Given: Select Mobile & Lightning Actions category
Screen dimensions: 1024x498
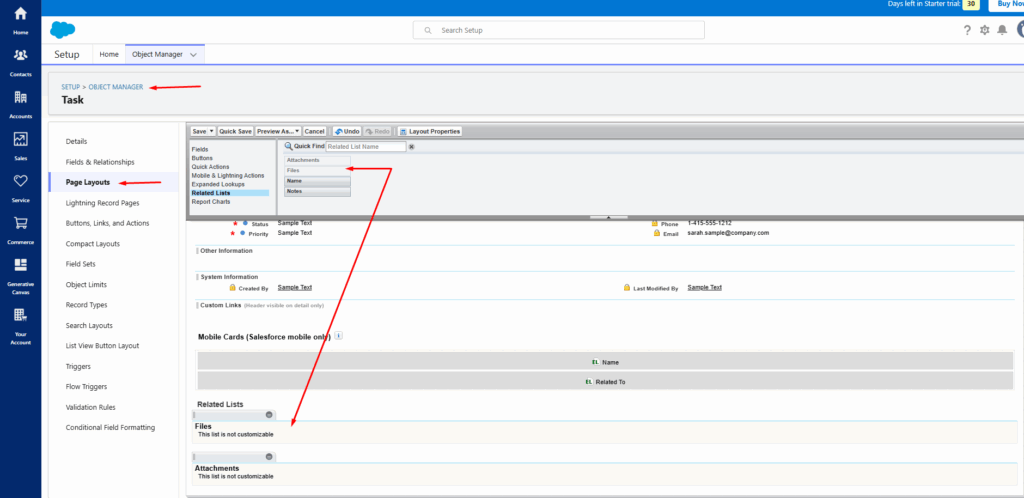Looking at the screenshot, I should 228,176.
